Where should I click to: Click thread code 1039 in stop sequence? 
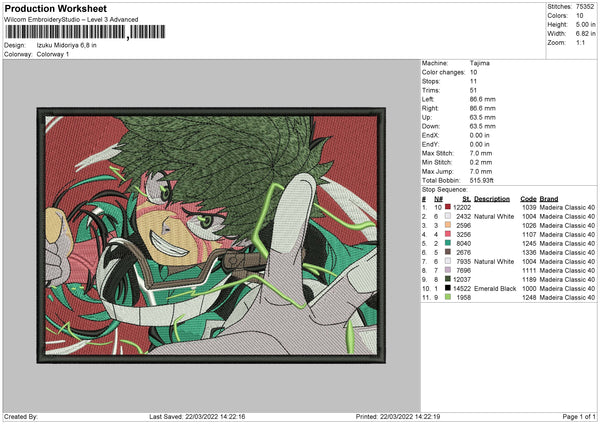529,207
